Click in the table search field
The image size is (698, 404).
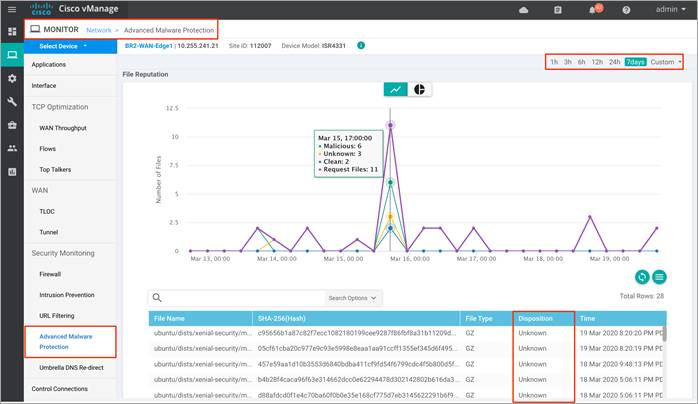[x=244, y=298]
